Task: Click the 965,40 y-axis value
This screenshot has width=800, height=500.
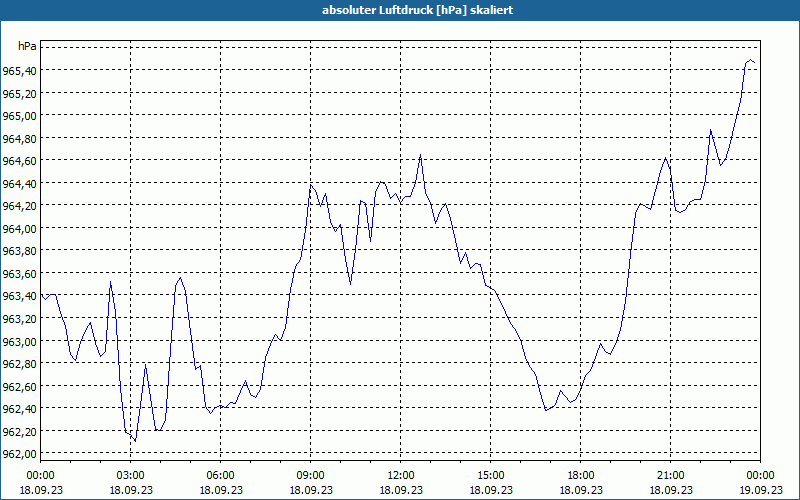Action: point(19,70)
